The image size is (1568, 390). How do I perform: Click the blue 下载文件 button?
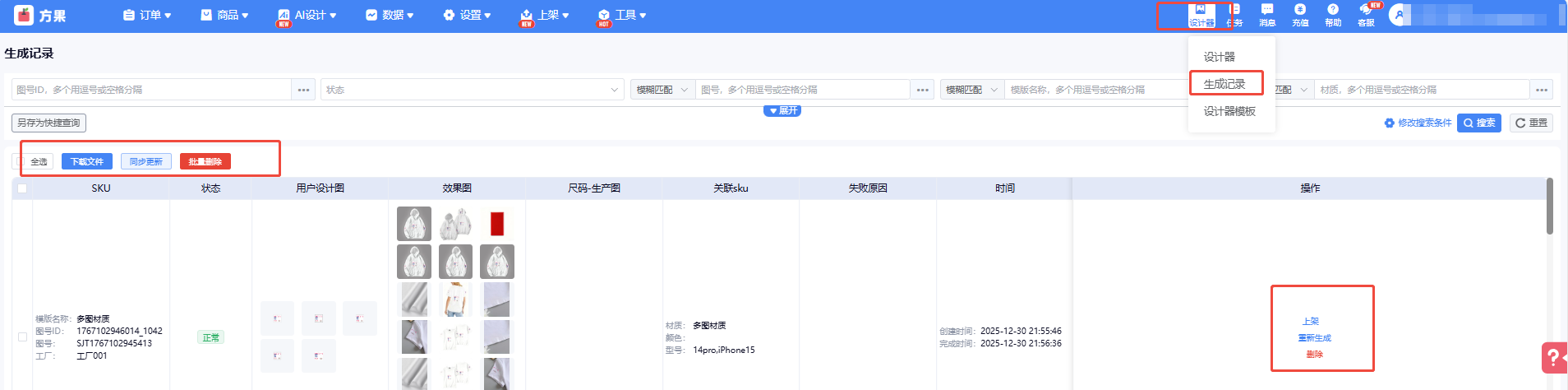tap(86, 161)
